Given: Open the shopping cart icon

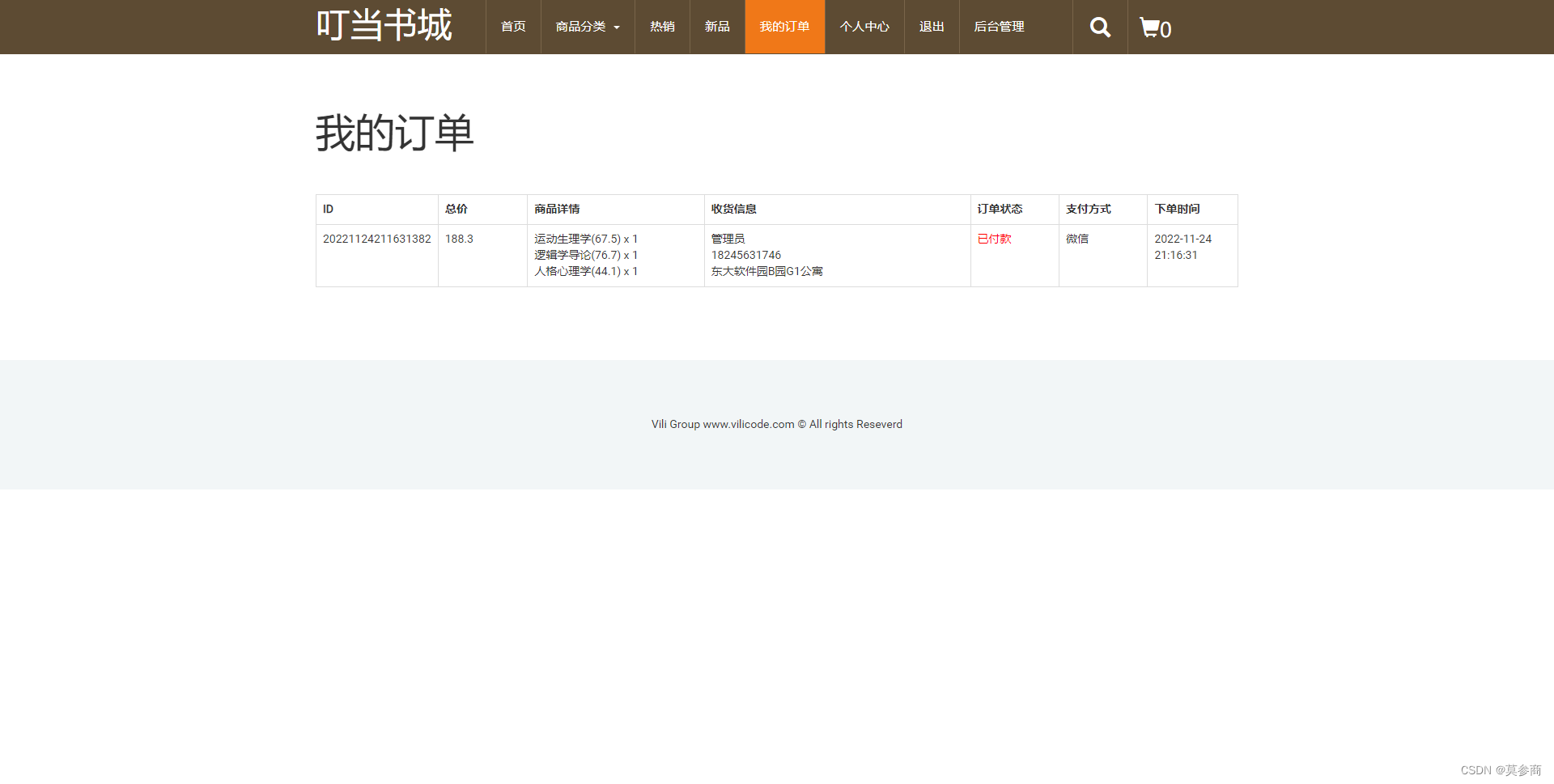Looking at the screenshot, I should (x=1150, y=27).
